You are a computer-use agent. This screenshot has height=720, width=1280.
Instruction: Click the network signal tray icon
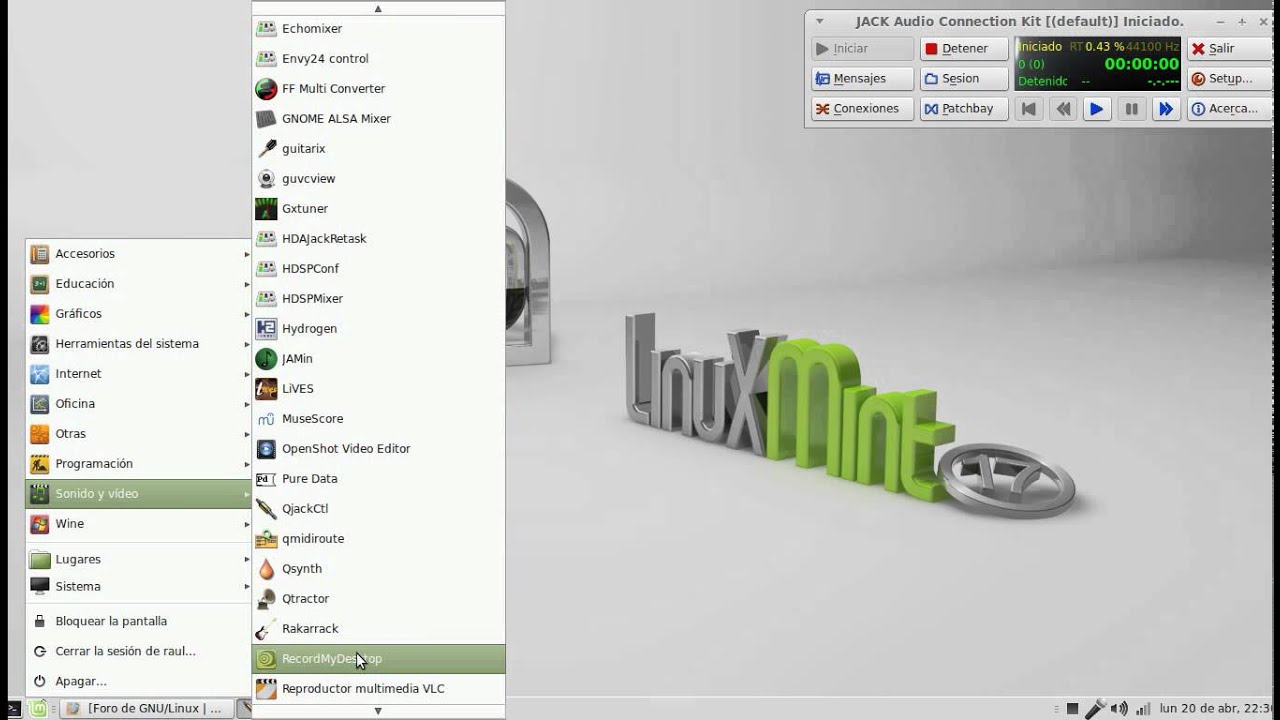[x=1142, y=709]
